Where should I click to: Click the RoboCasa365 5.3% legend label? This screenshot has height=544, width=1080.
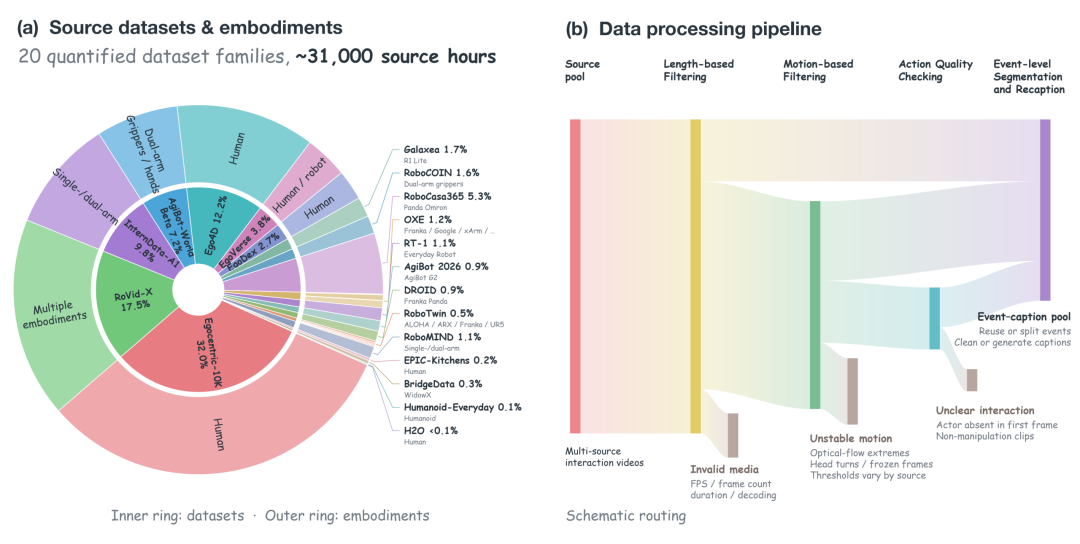tap(448, 196)
